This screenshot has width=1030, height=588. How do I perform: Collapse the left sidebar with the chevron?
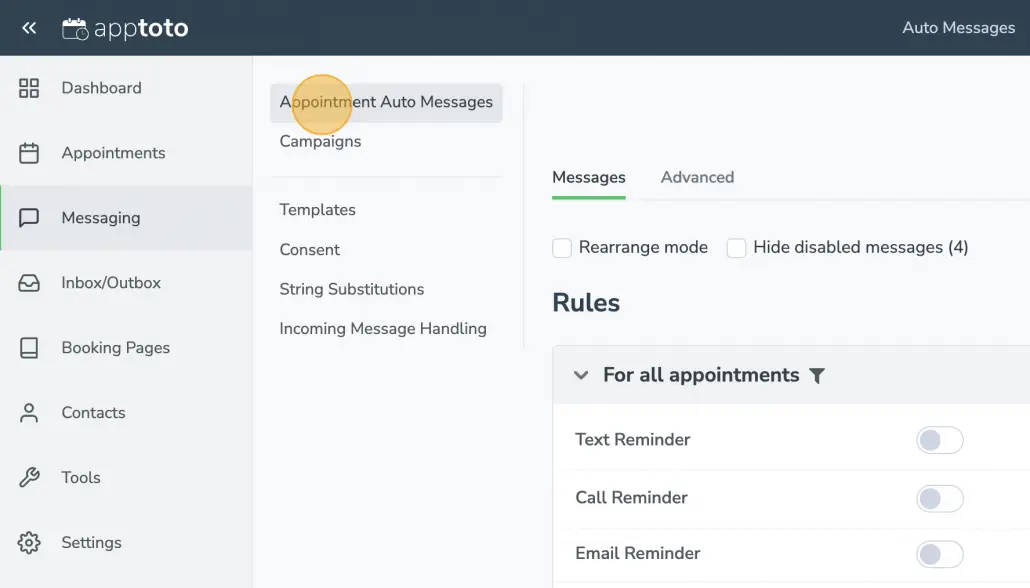point(29,27)
